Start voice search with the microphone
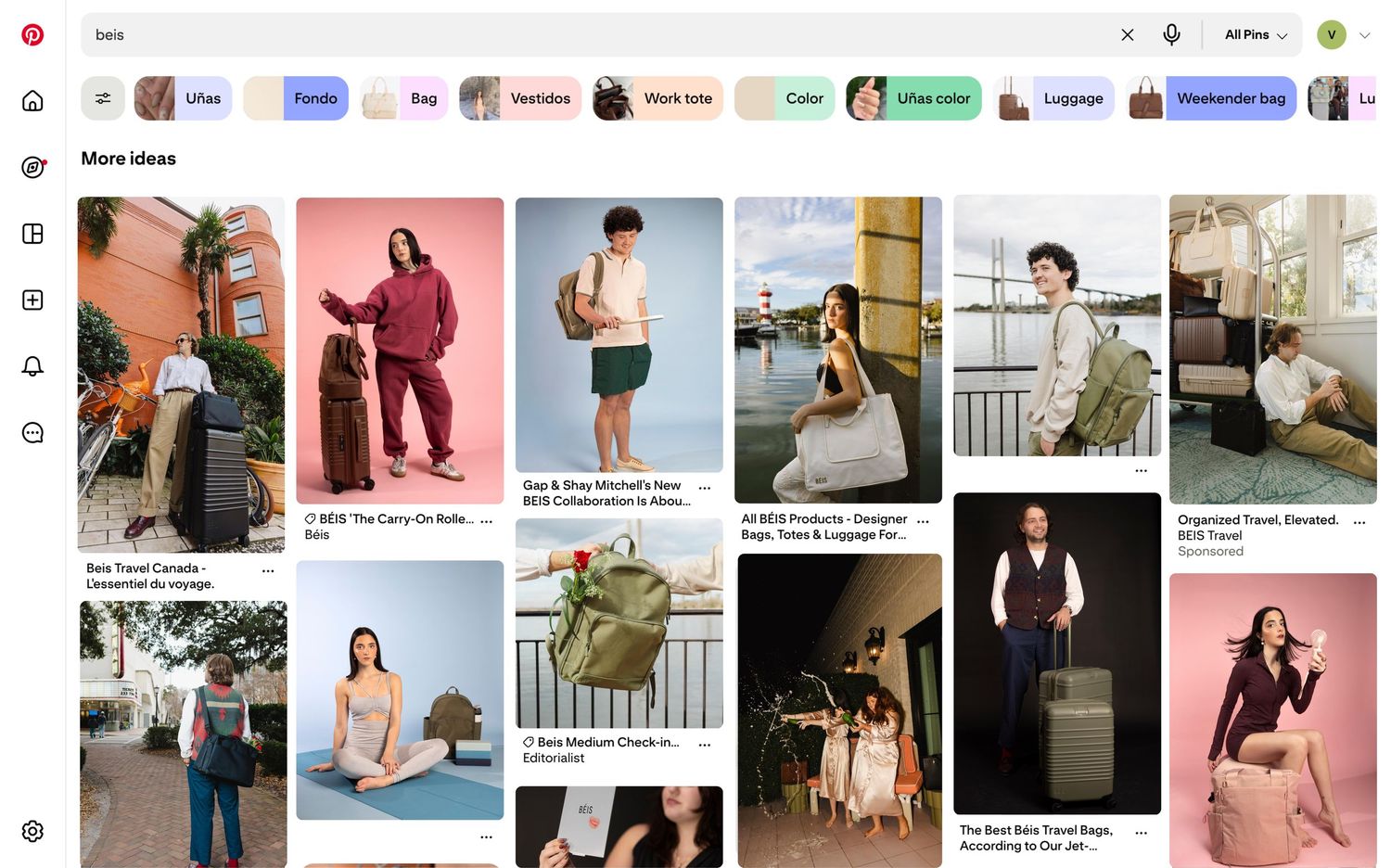1391x868 pixels. tap(1172, 35)
